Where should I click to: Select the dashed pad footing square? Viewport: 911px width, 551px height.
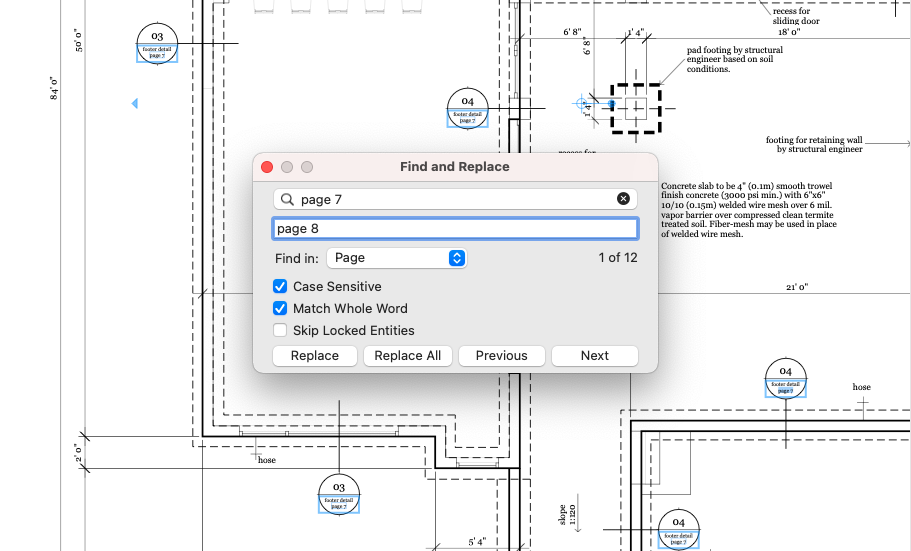pos(635,108)
